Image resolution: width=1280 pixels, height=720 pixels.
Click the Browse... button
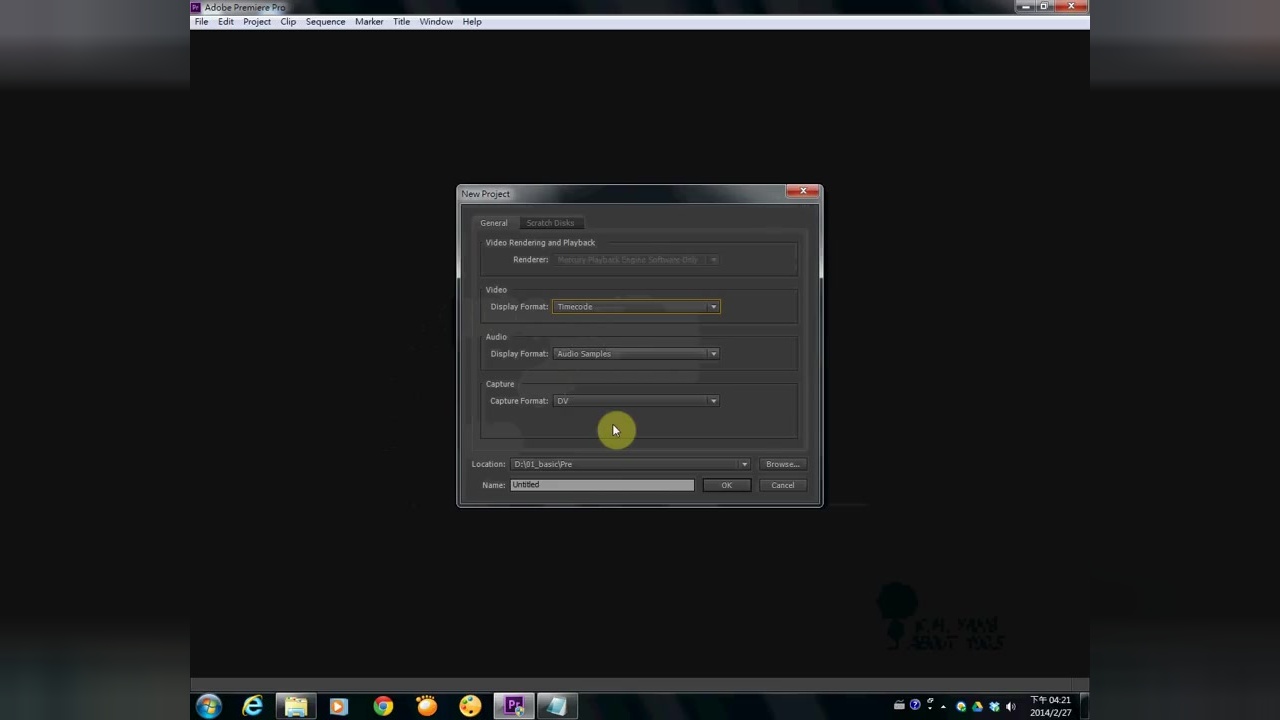(782, 464)
